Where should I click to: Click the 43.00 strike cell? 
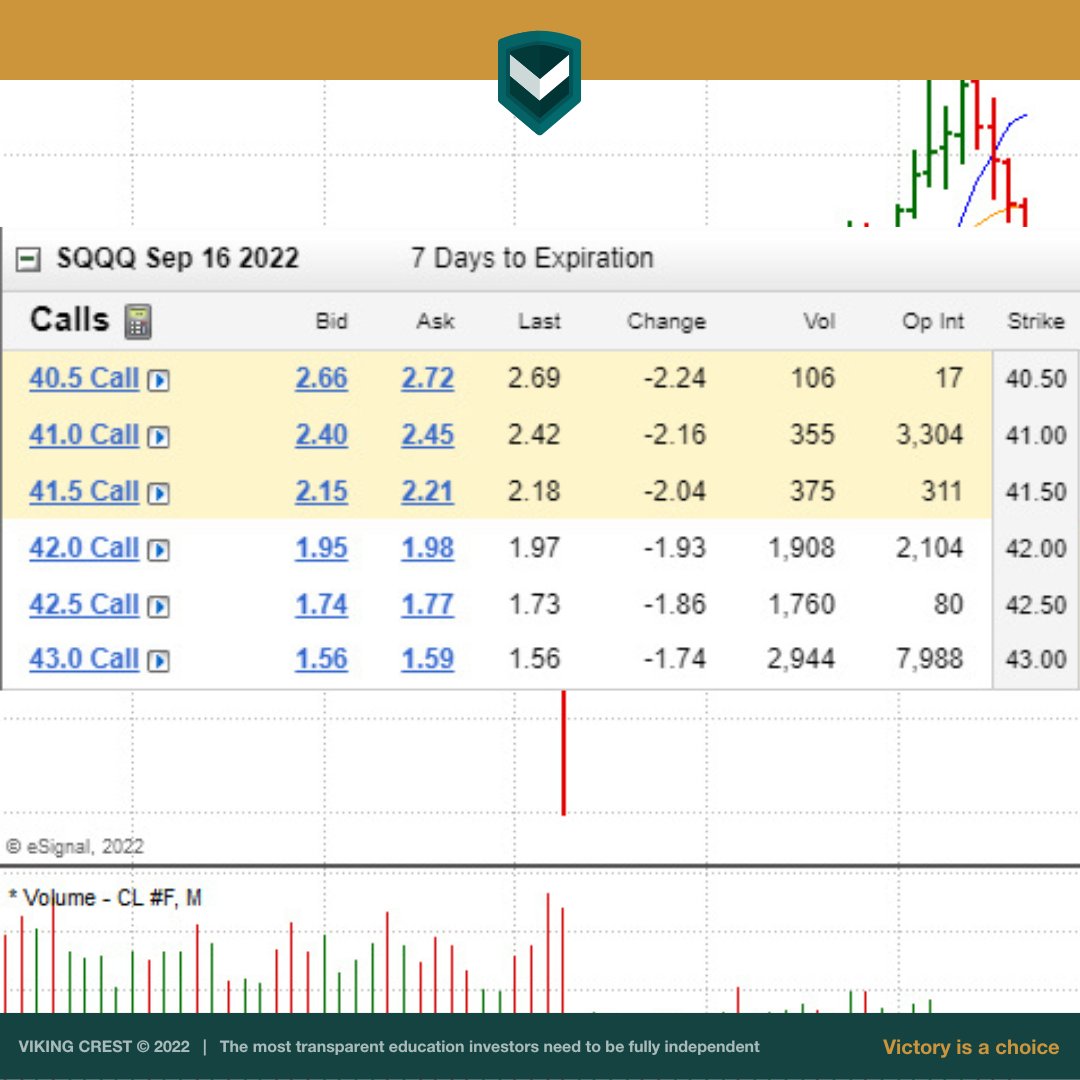1036,658
